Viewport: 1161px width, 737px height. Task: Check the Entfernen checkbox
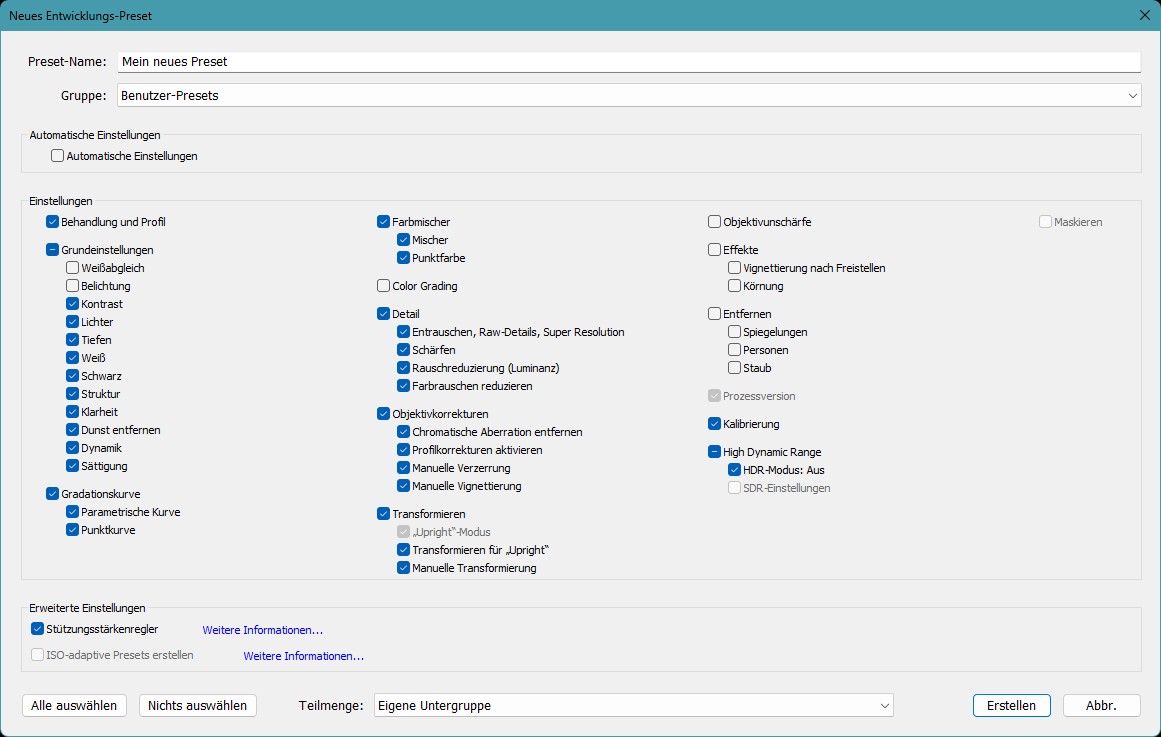tap(715, 313)
